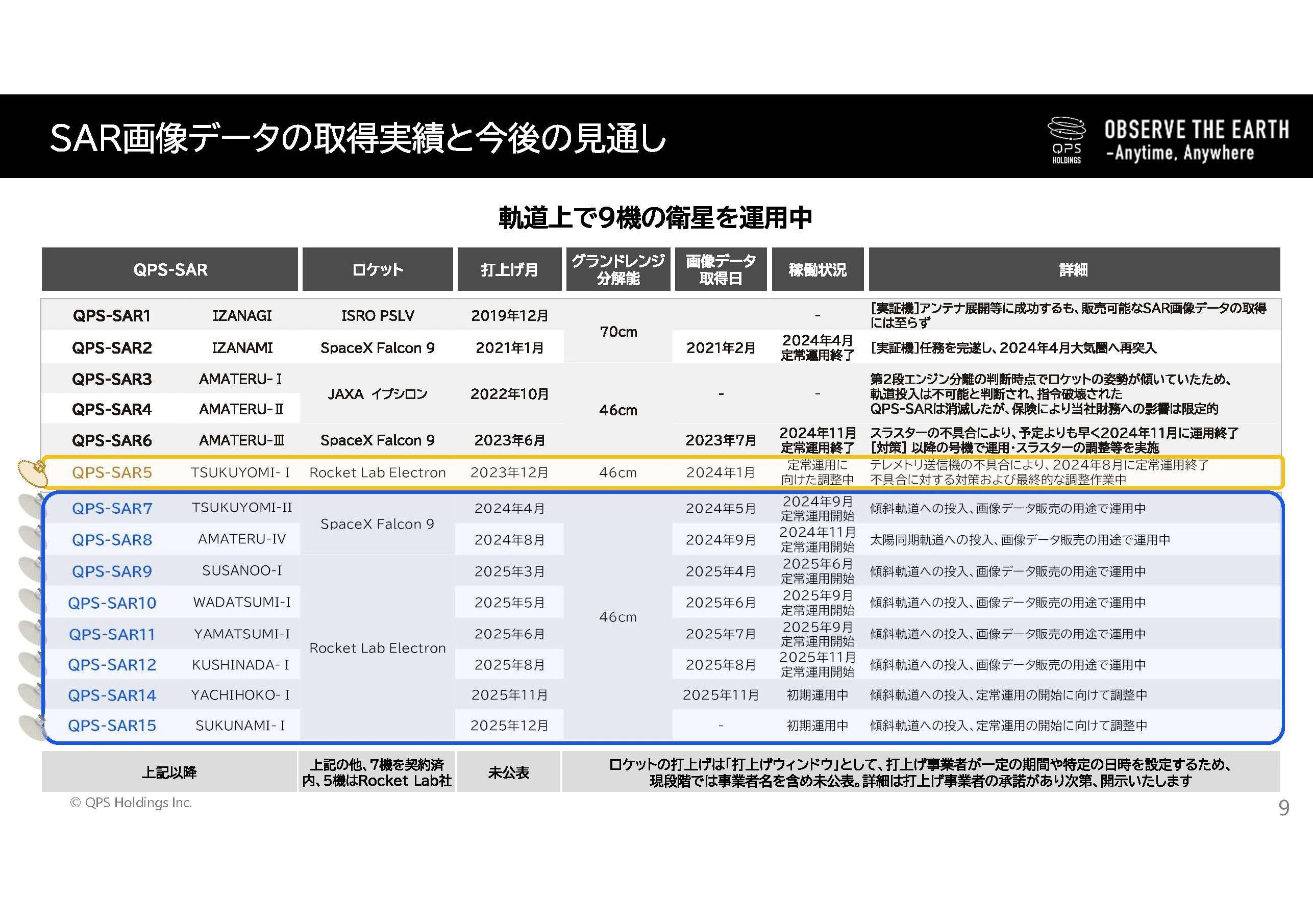Select the 'QPS-SAR3' cell

(x=112, y=379)
